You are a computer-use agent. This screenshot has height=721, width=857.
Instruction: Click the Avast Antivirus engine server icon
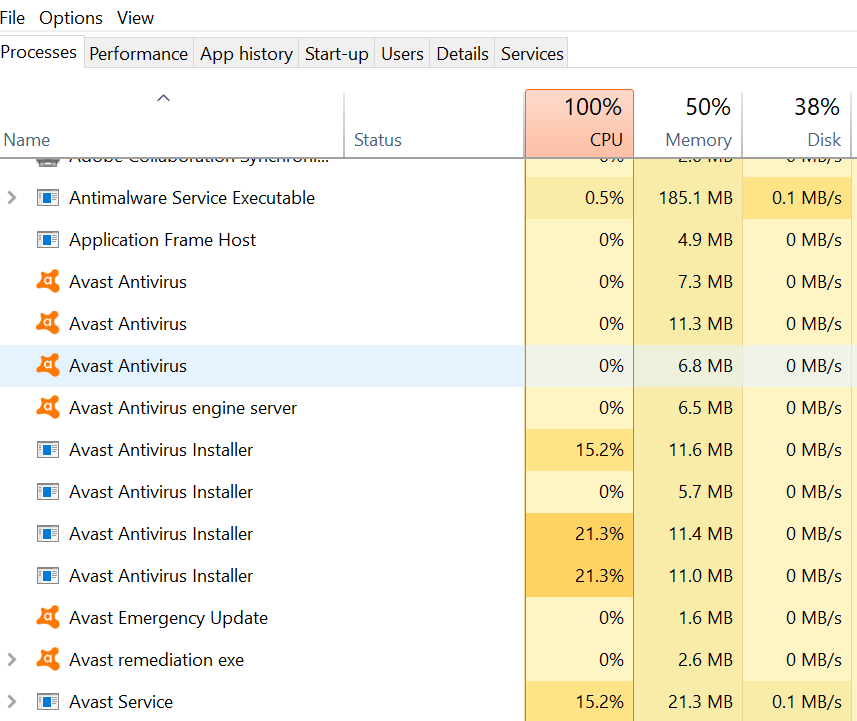pos(48,407)
